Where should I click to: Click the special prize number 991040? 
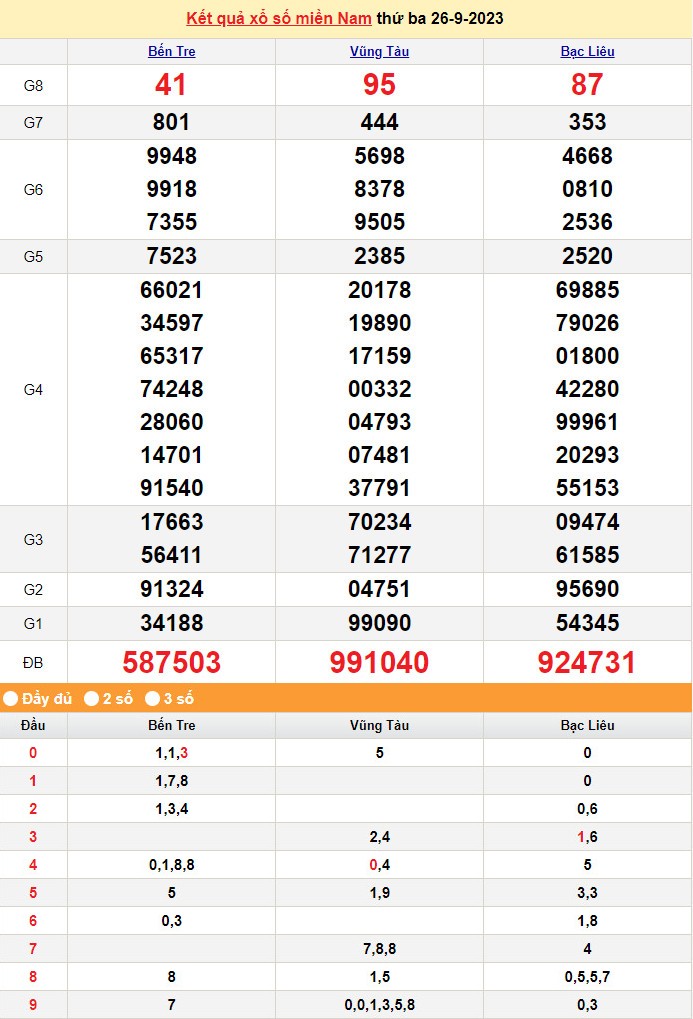click(x=379, y=662)
